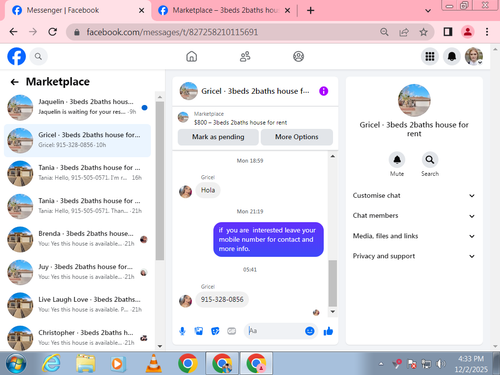The width and height of the screenshot is (500, 375).
Task: Mute this conversation with bell icon
Action: pyautogui.click(x=397, y=160)
